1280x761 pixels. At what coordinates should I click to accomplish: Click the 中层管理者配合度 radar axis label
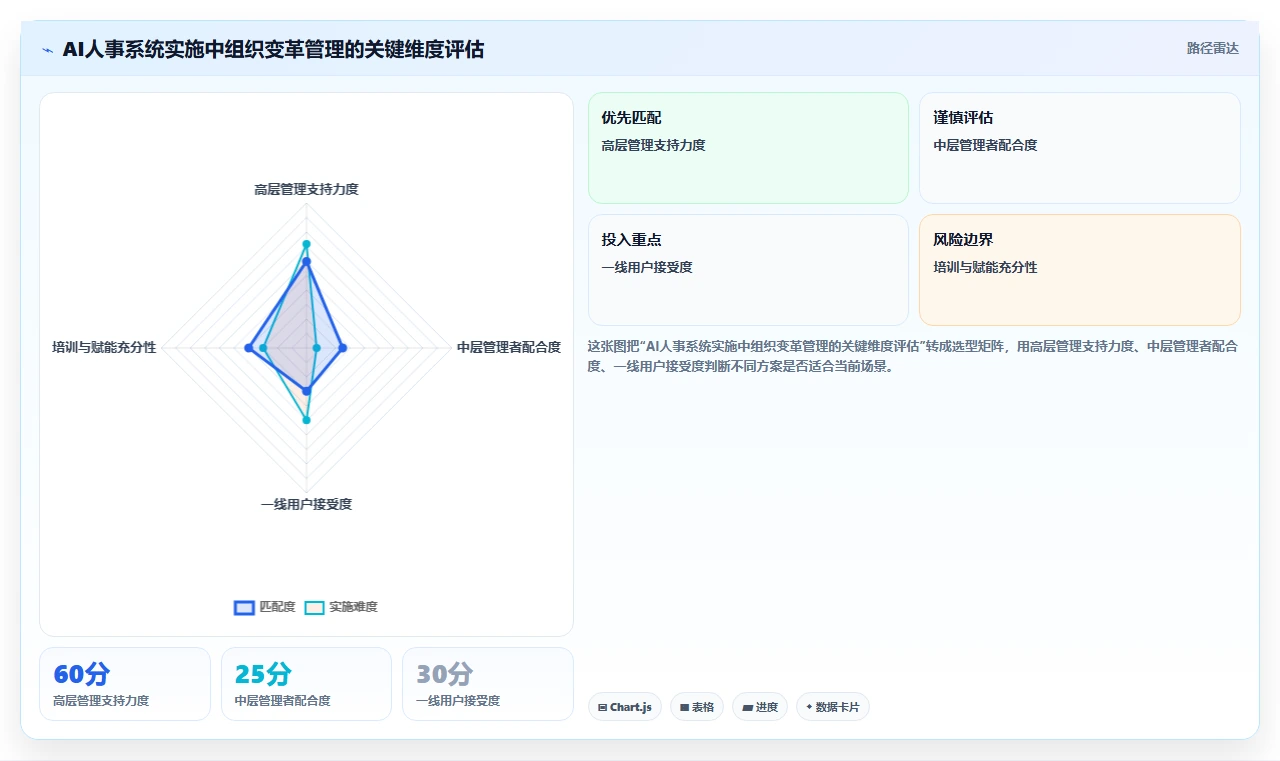coord(509,347)
